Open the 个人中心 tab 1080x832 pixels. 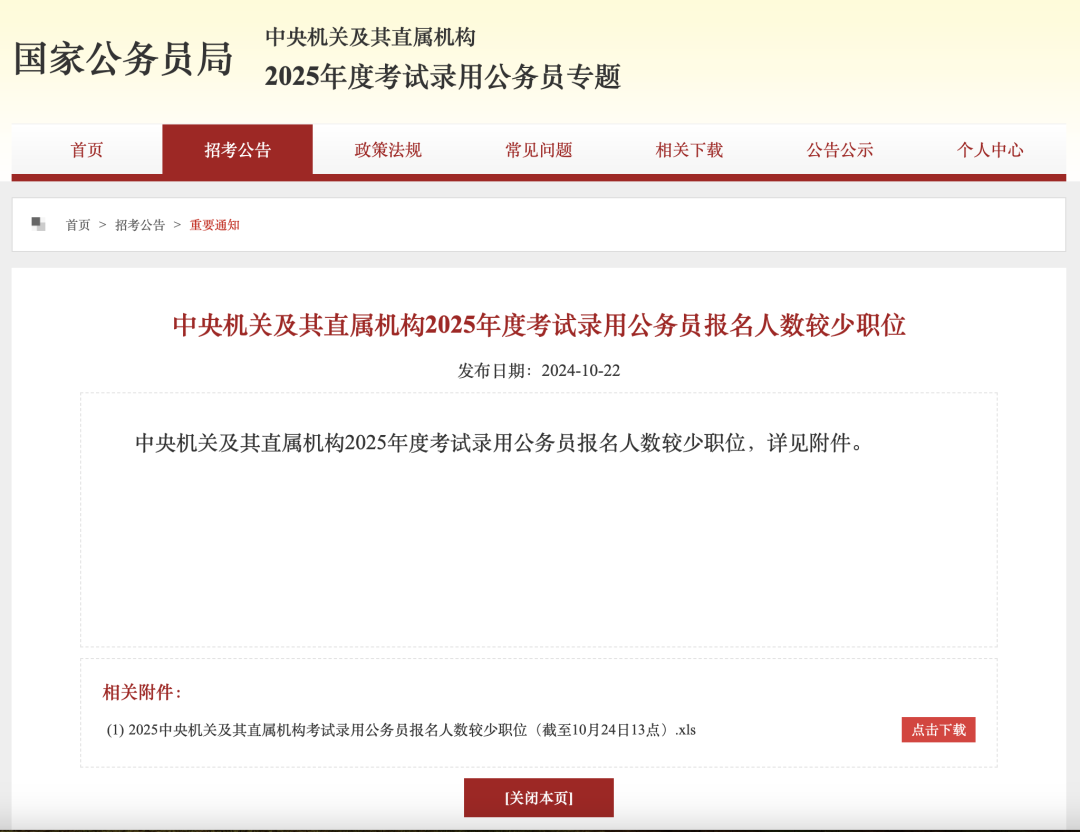pos(990,149)
